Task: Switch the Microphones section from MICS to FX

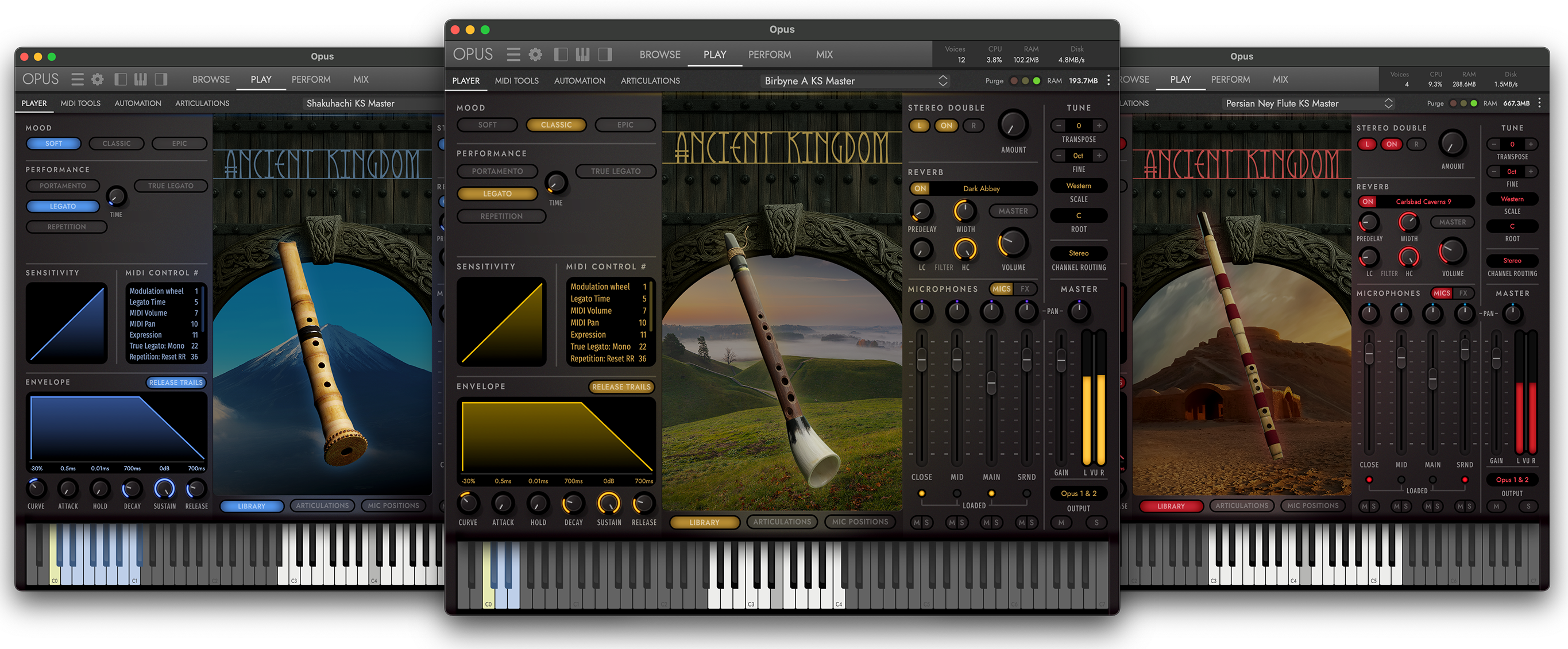Action: click(x=1027, y=289)
